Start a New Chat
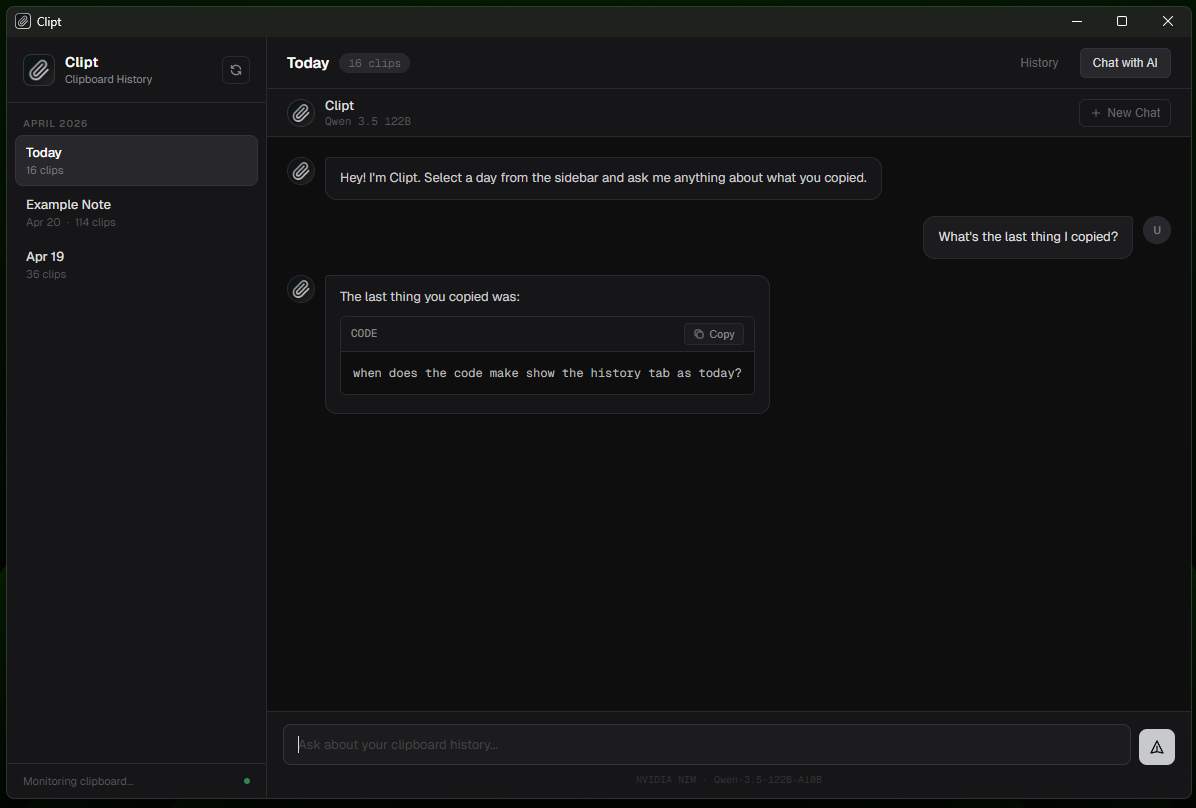The height and width of the screenshot is (808, 1196). 1124,113
